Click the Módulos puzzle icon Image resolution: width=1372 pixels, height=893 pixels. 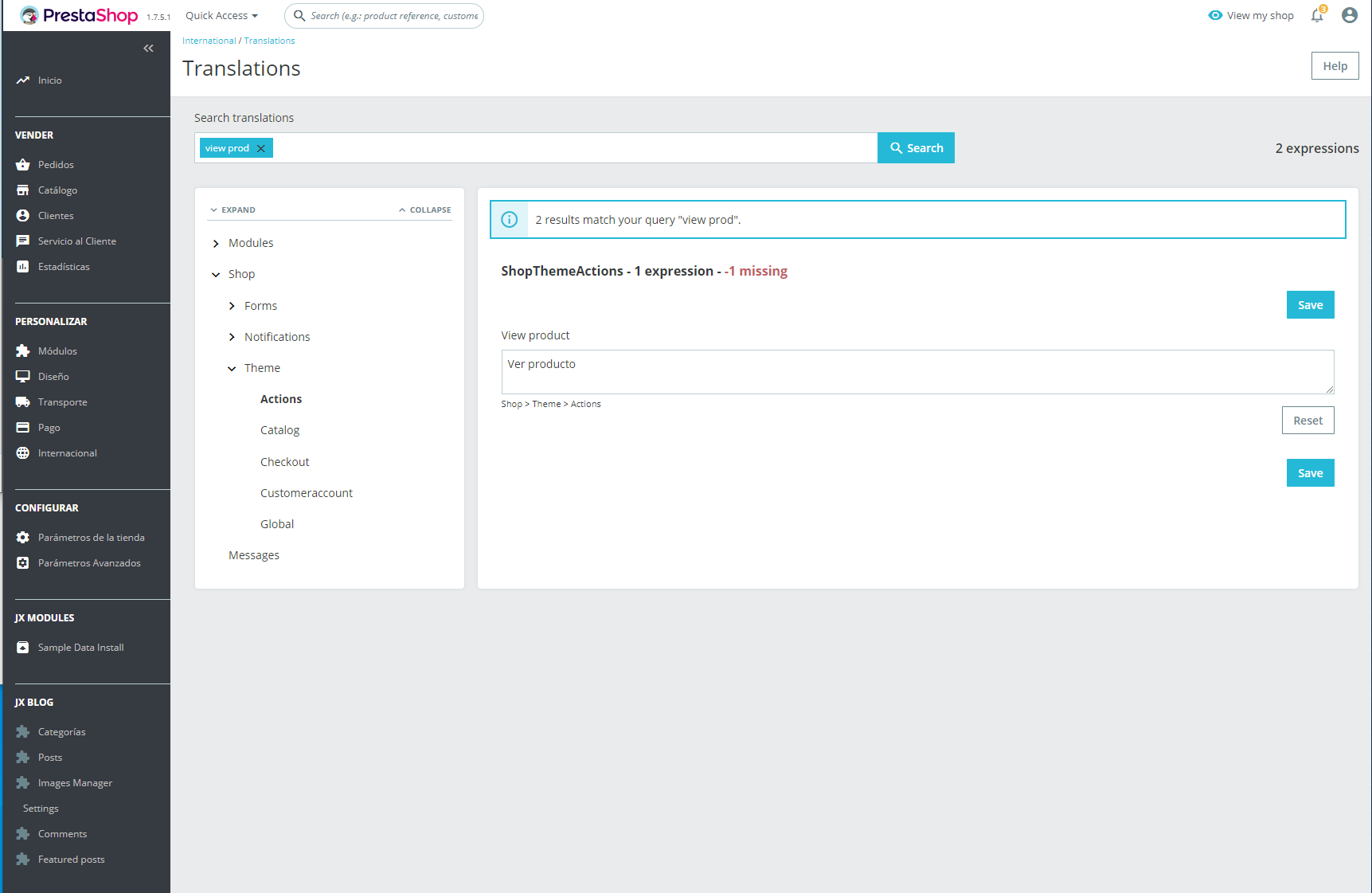22,351
